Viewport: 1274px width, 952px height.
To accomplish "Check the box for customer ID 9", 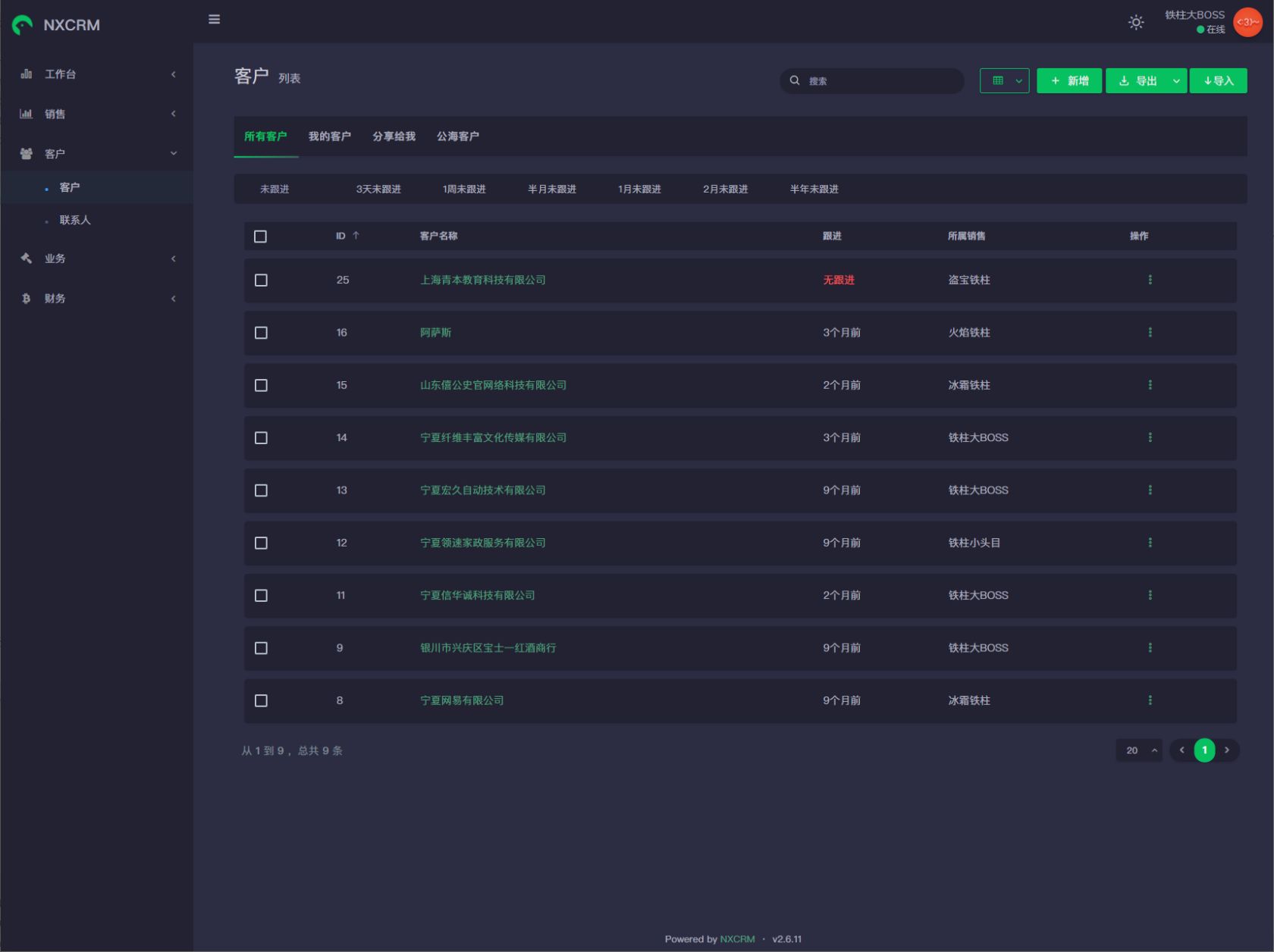I will pyautogui.click(x=261, y=648).
